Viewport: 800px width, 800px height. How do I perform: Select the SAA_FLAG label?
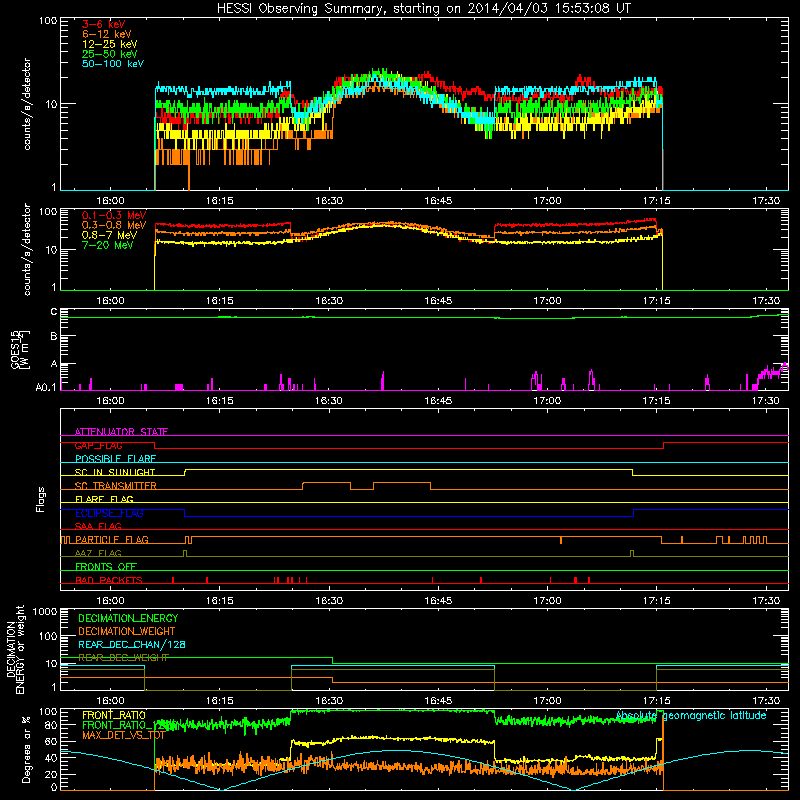[x=98, y=526]
